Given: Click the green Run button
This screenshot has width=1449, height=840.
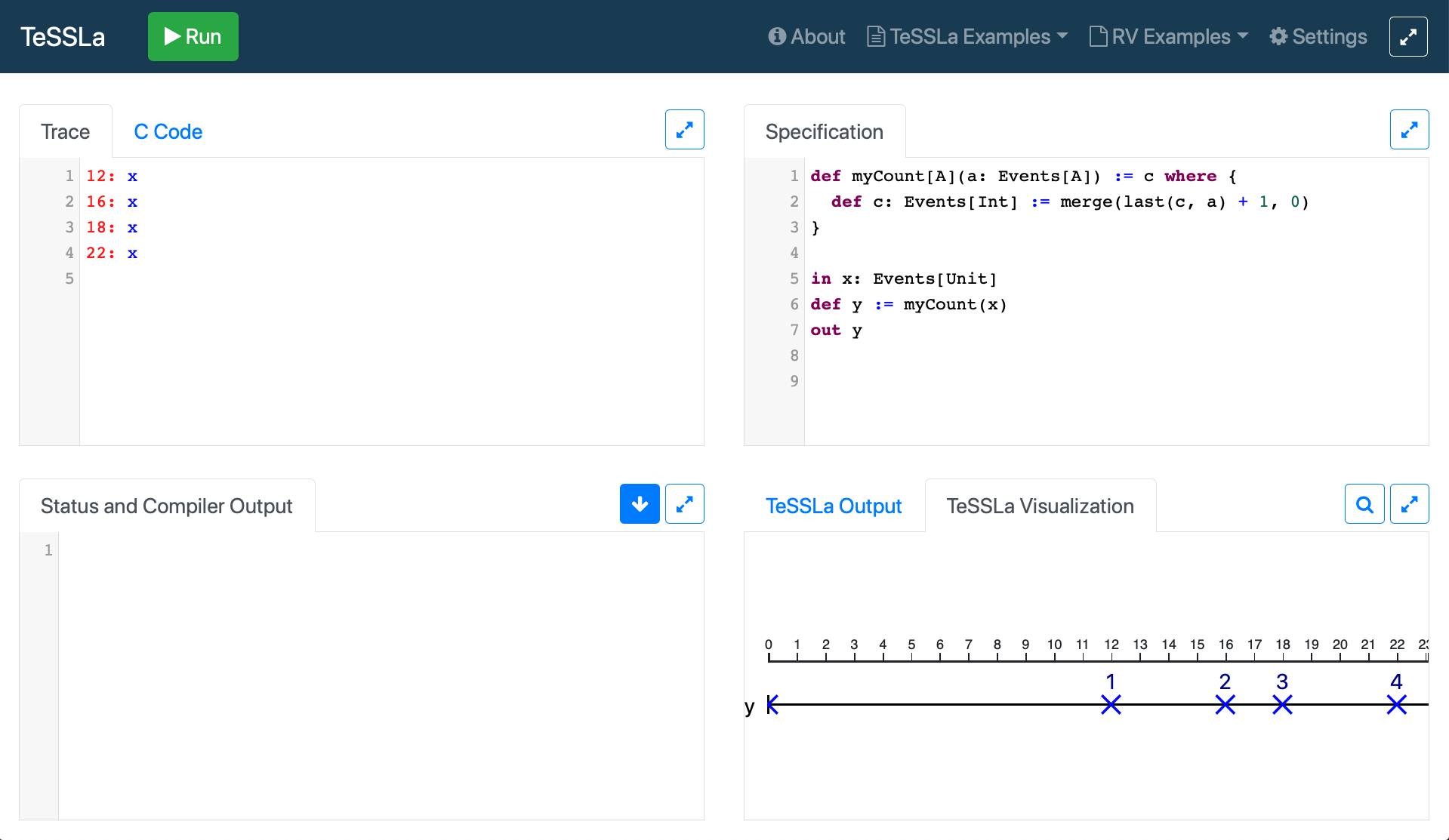Looking at the screenshot, I should pos(193,36).
